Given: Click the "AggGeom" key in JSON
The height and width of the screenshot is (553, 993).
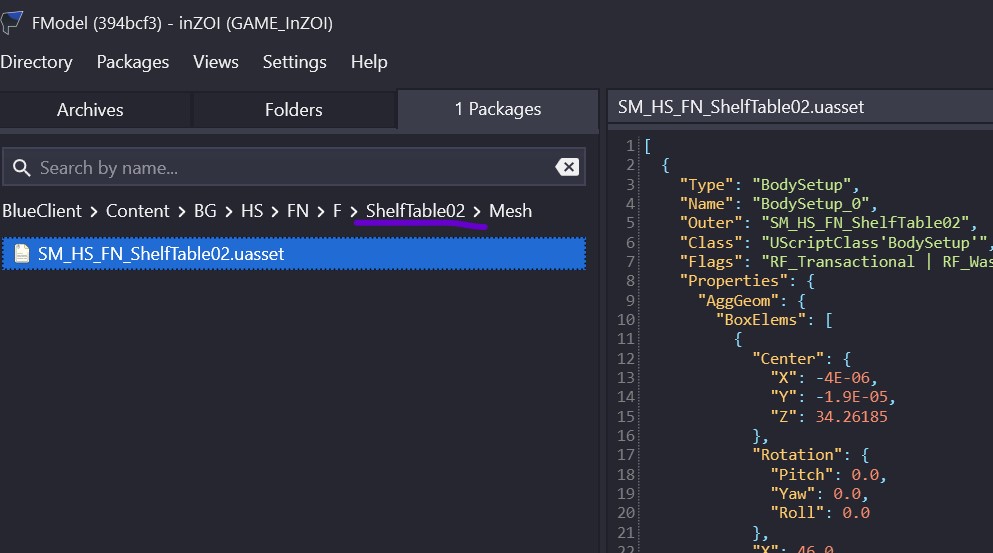Looking at the screenshot, I should pyautogui.click(x=738, y=300).
